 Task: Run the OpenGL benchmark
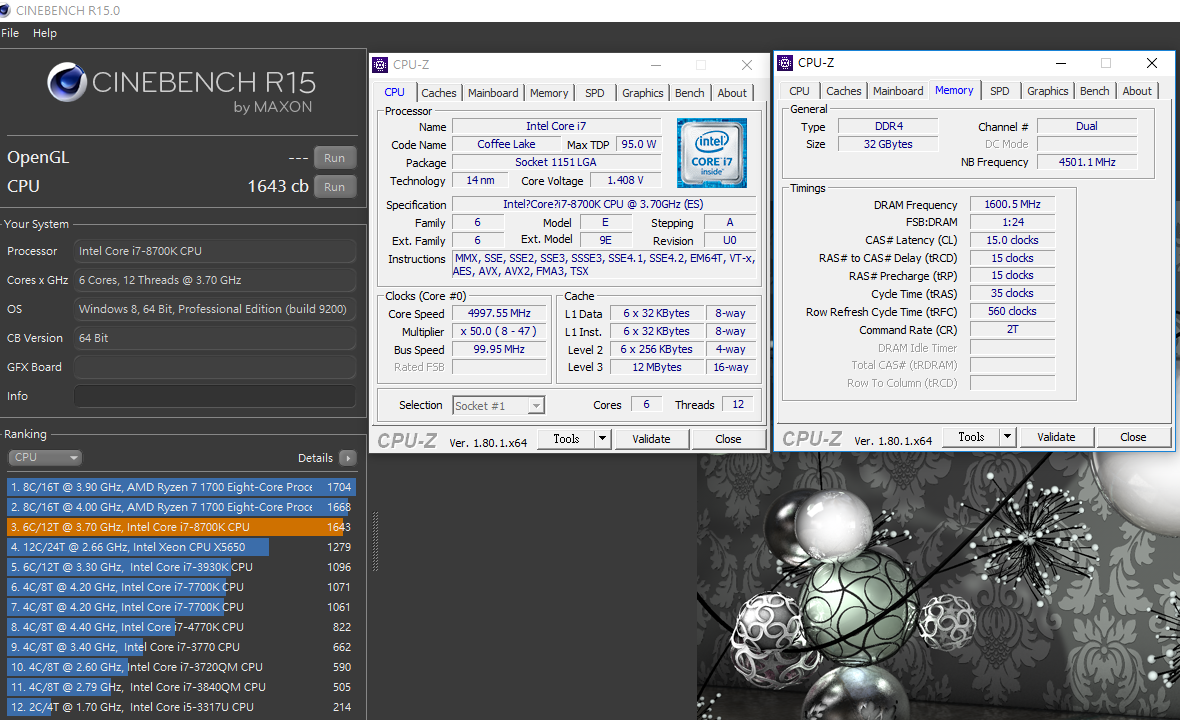[x=334, y=158]
